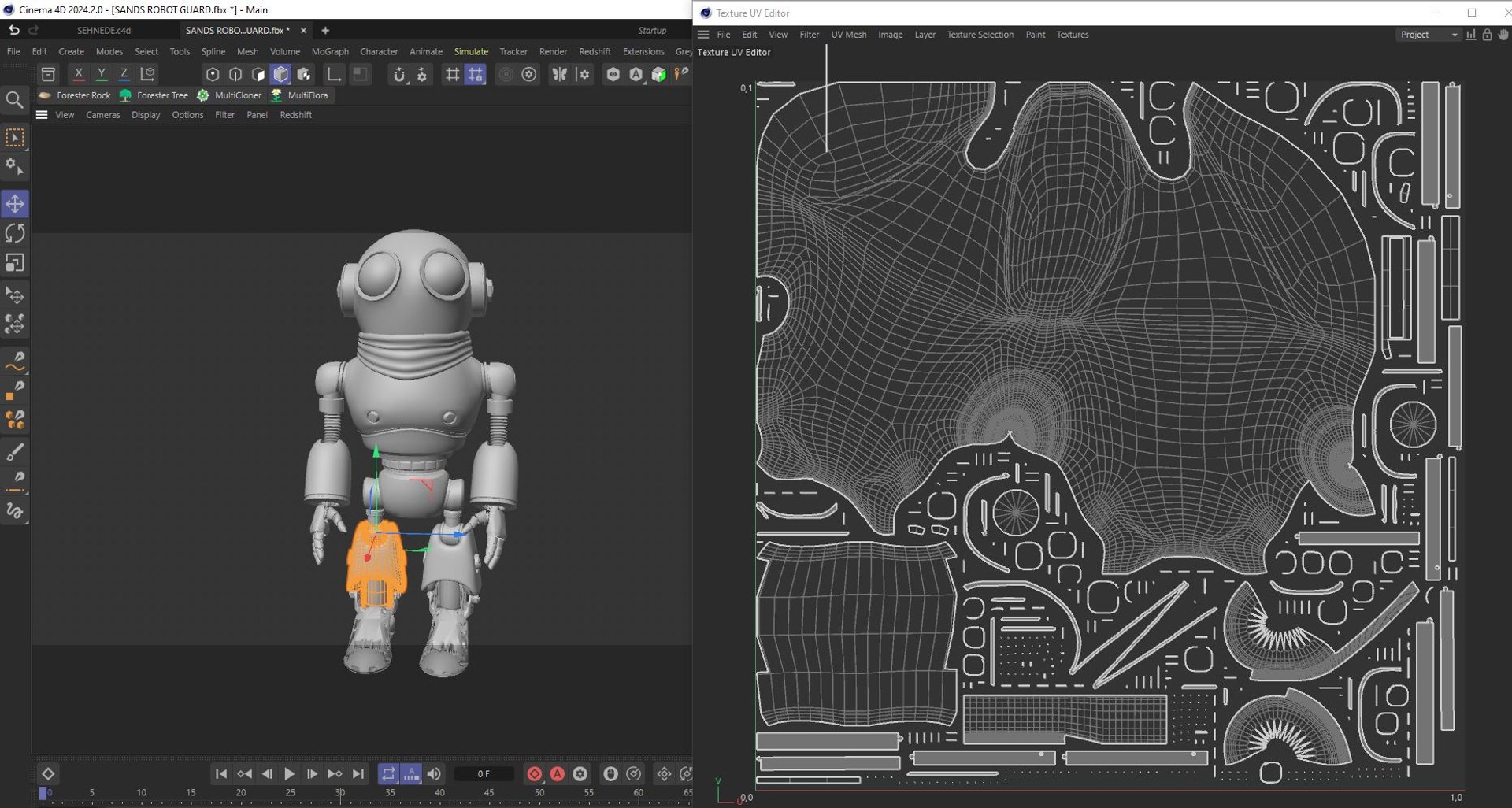The image size is (1512, 808).
Task: Switch to the SEHNEDE.c4d tab
Action: (x=104, y=30)
